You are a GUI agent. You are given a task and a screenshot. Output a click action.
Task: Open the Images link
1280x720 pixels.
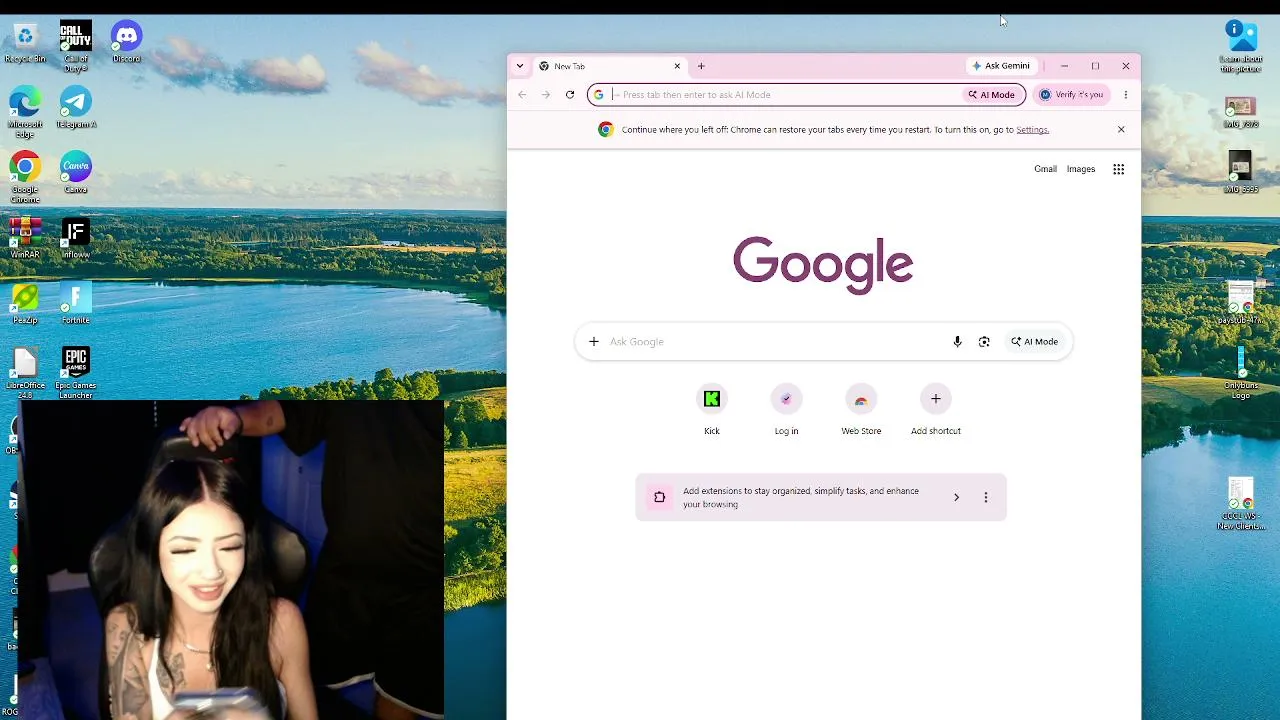point(1081,169)
